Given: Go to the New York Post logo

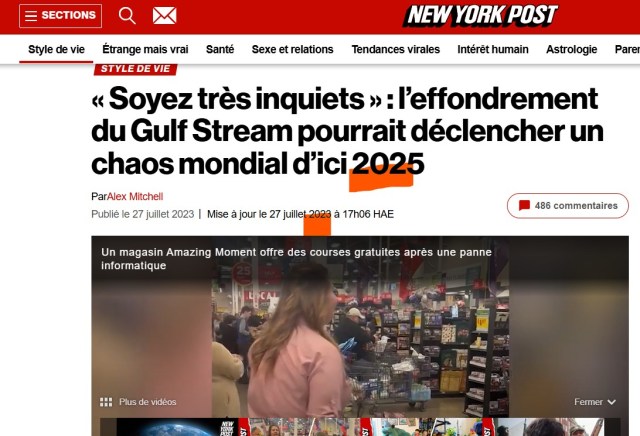Looking at the screenshot, I should pyautogui.click(x=480, y=16).
